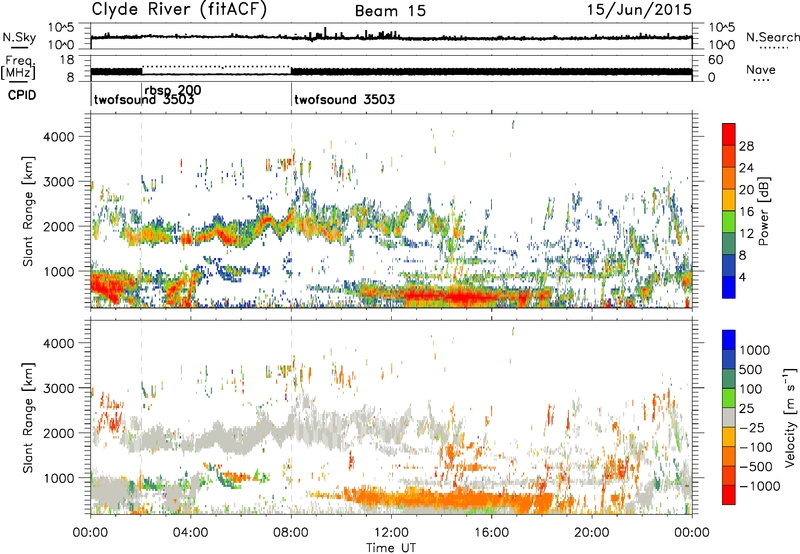Click the Velocity color bar value '-1000'

tap(759, 486)
